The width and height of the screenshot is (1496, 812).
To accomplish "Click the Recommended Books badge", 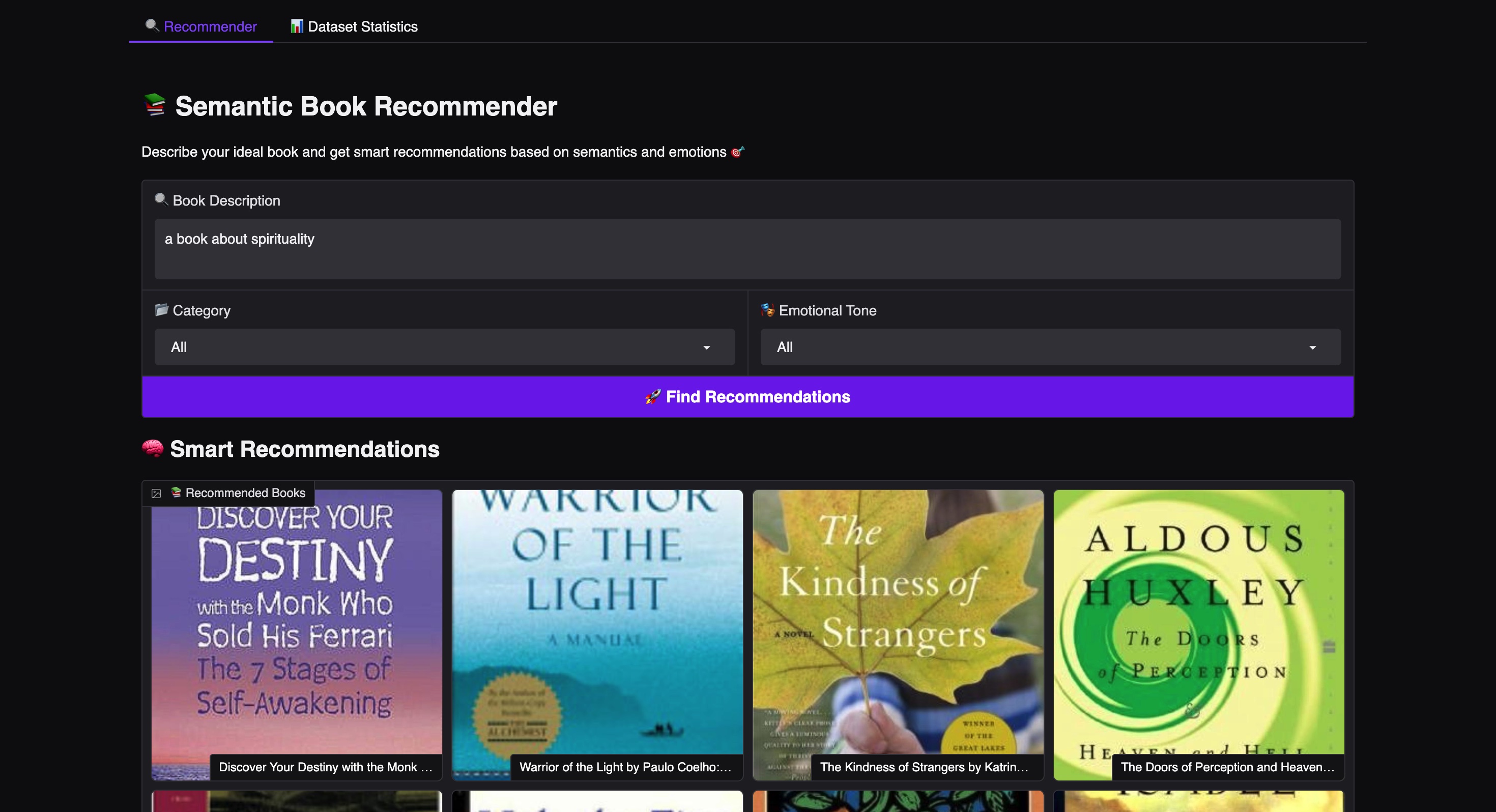I will pyautogui.click(x=230, y=492).
